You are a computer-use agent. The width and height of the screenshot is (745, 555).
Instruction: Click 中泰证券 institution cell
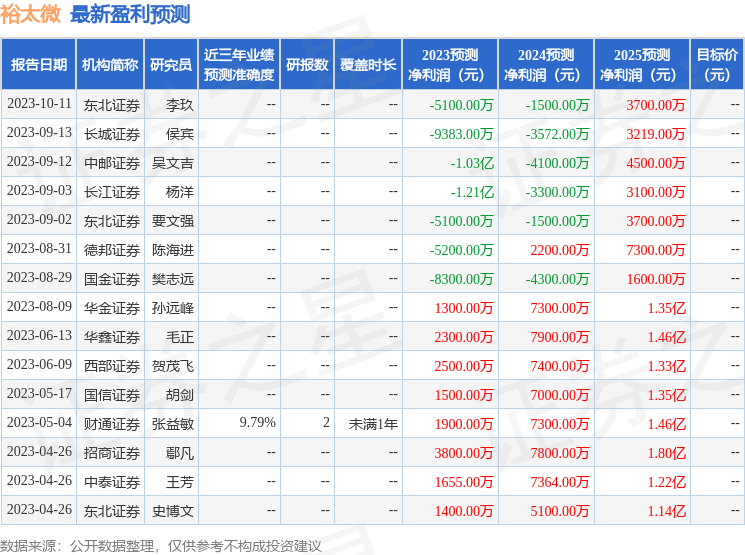[112, 482]
